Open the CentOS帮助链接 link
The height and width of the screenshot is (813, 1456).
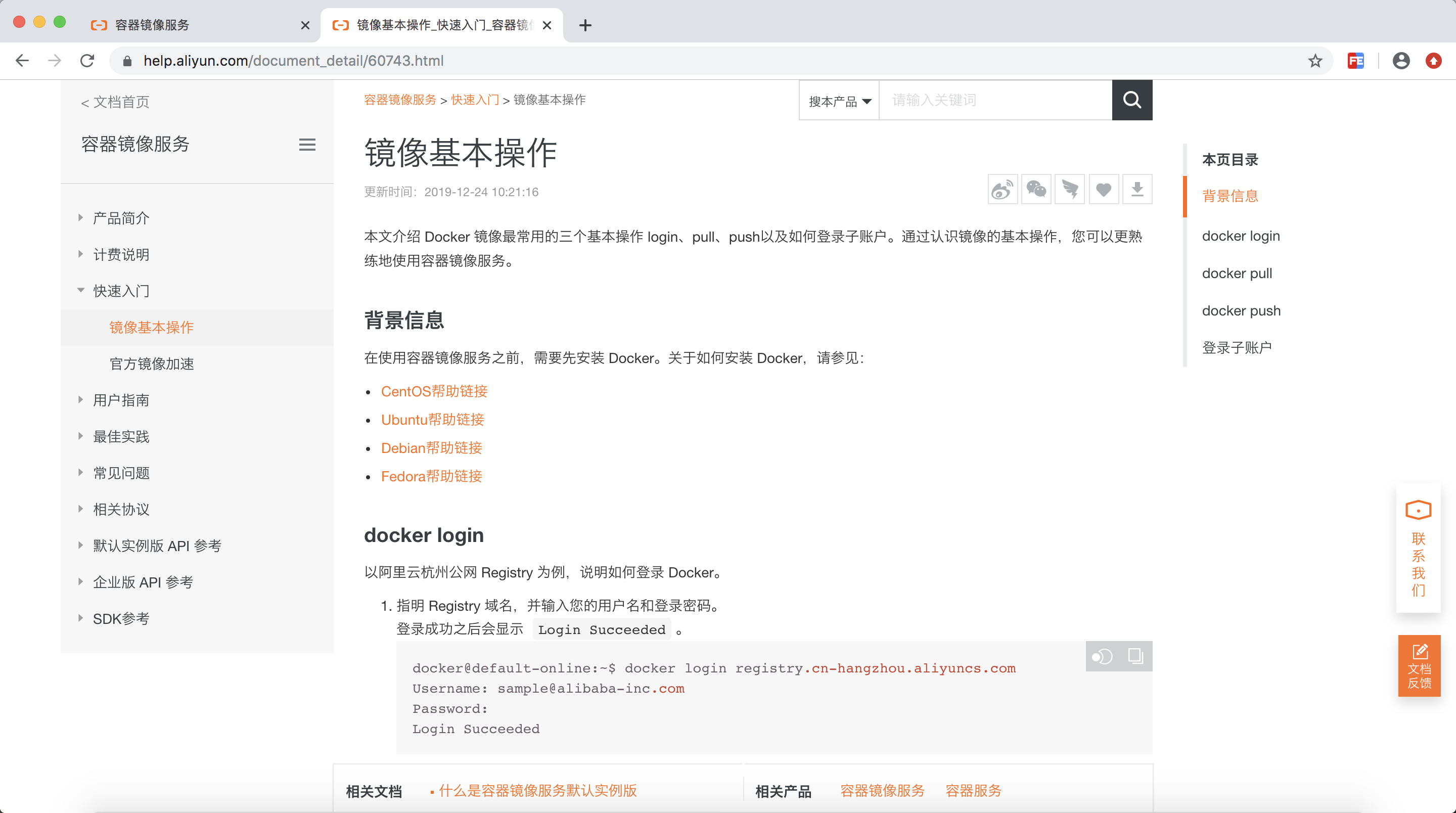tap(434, 391)
